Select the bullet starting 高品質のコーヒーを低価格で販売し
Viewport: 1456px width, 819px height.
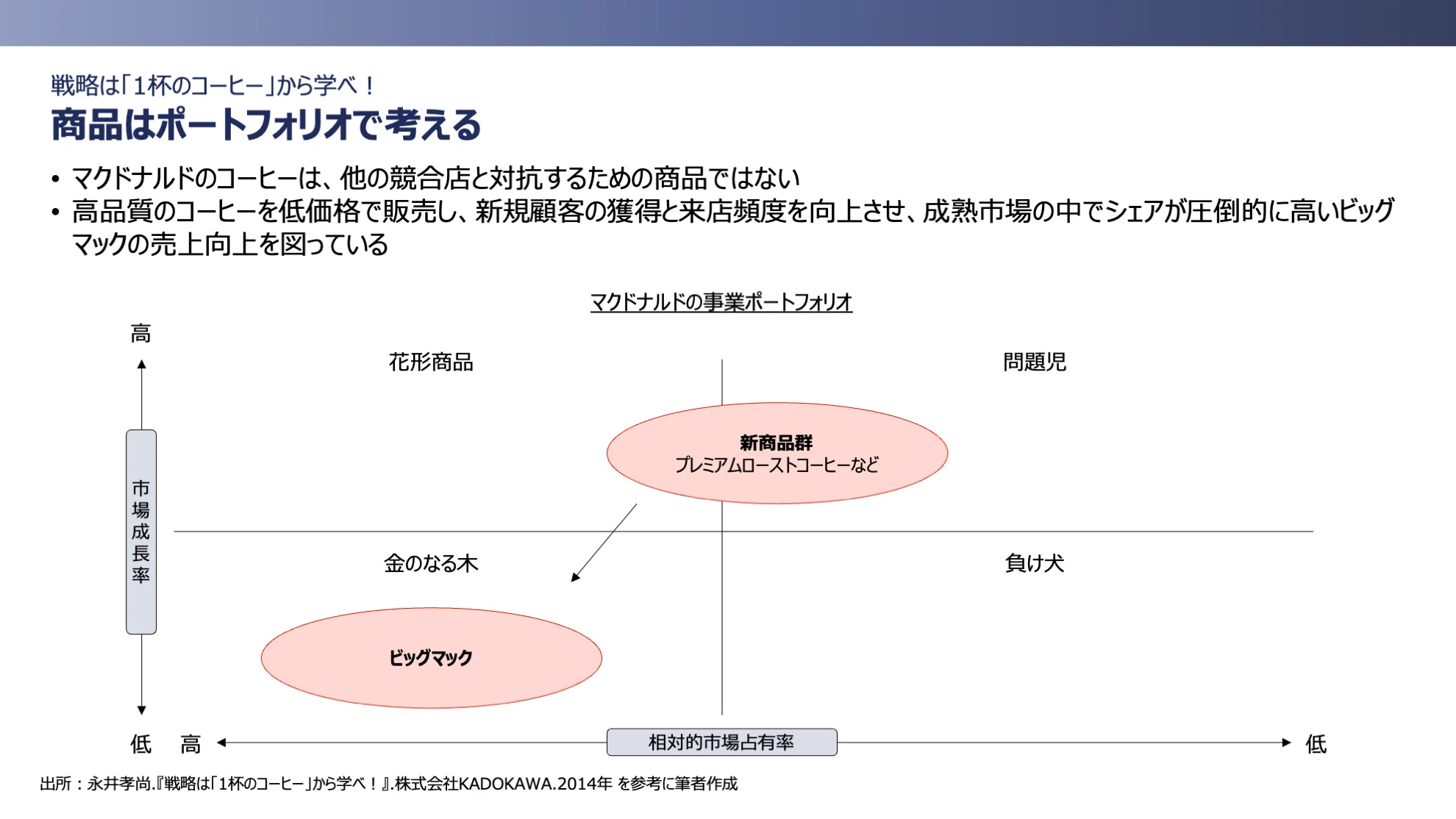pos(732,227)
